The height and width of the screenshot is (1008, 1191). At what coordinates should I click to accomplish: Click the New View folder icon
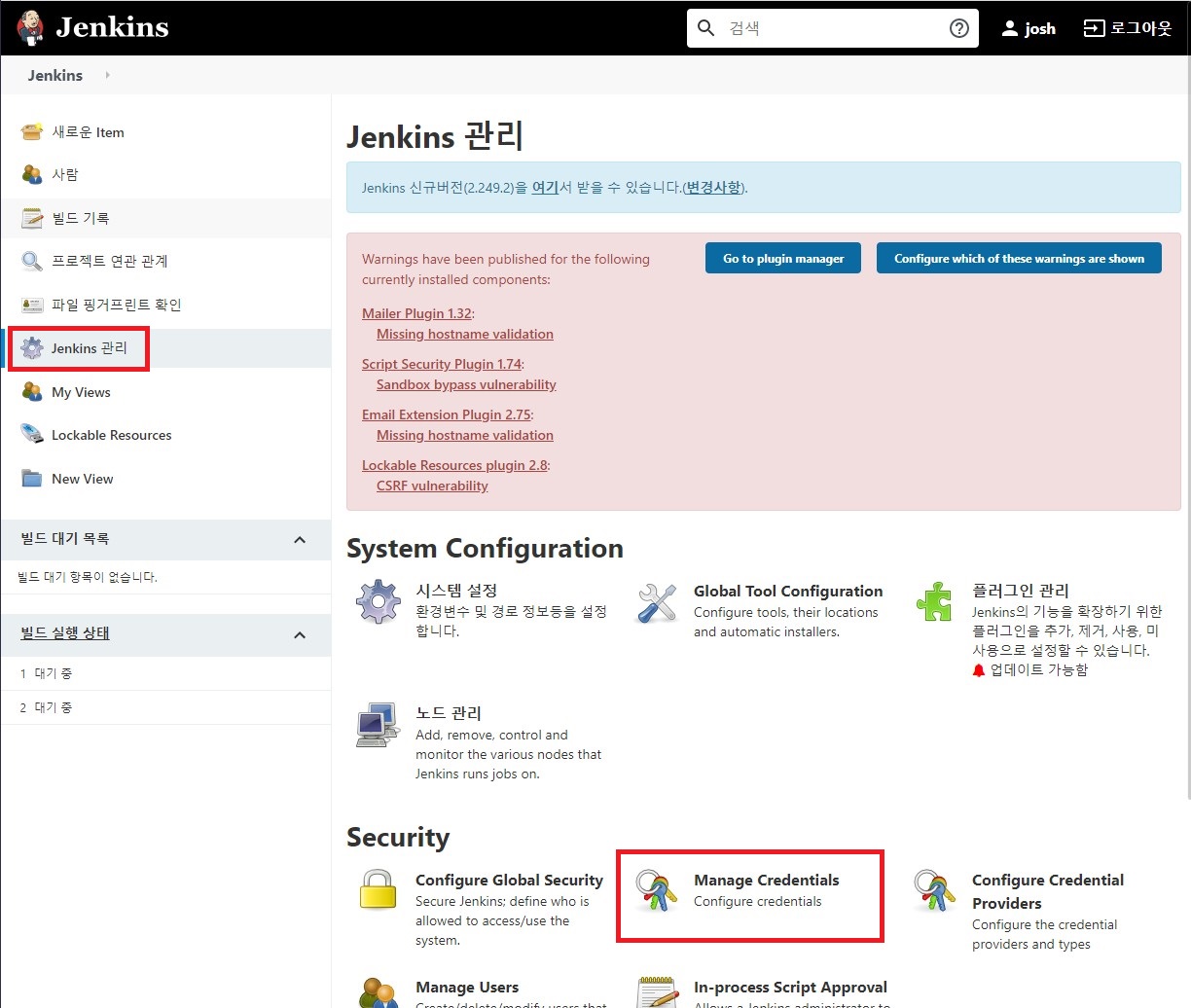tap(32, 479)
